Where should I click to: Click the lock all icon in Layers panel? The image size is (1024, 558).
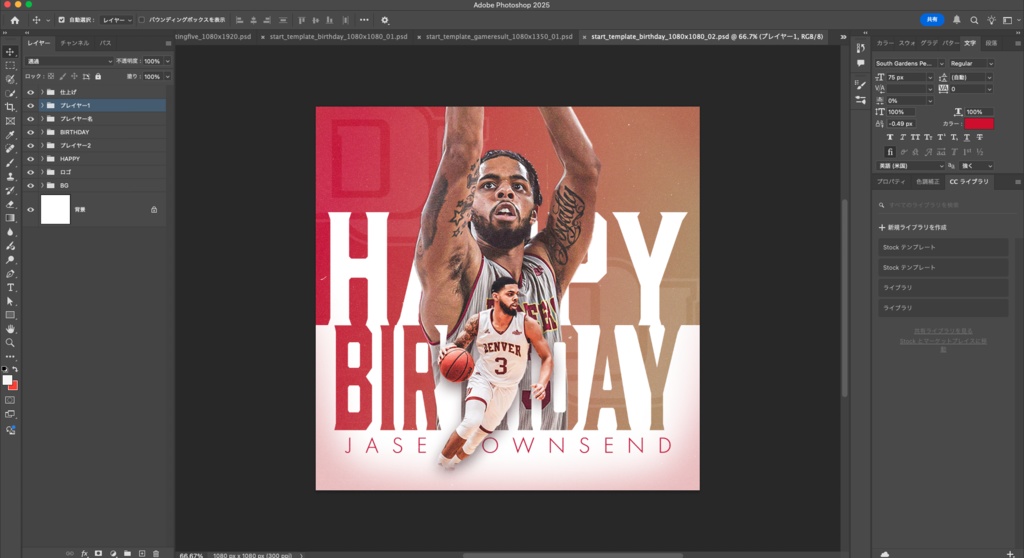pos(98,76)
